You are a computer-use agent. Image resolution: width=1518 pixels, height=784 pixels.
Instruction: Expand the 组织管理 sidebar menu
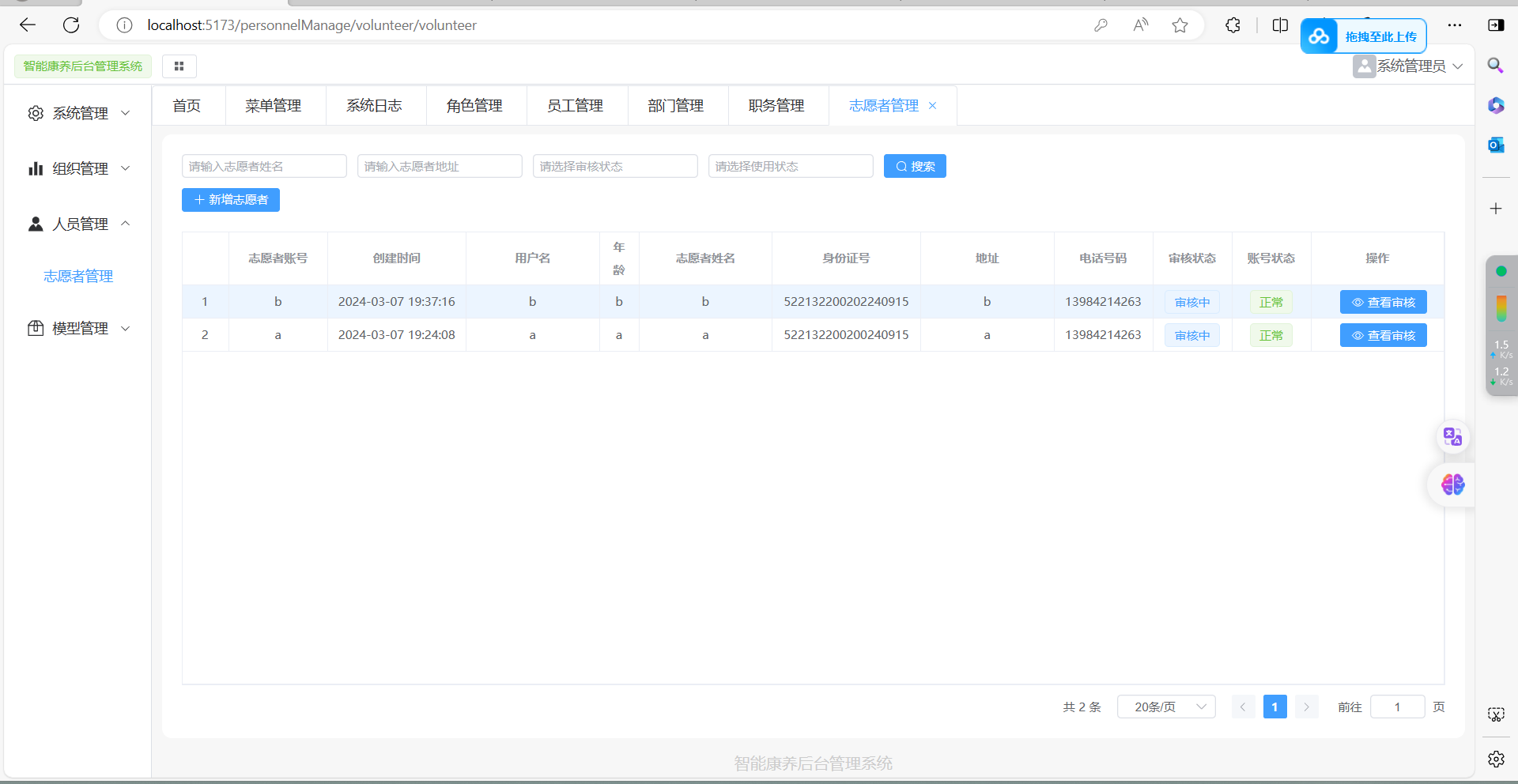[x=79, y=168]
